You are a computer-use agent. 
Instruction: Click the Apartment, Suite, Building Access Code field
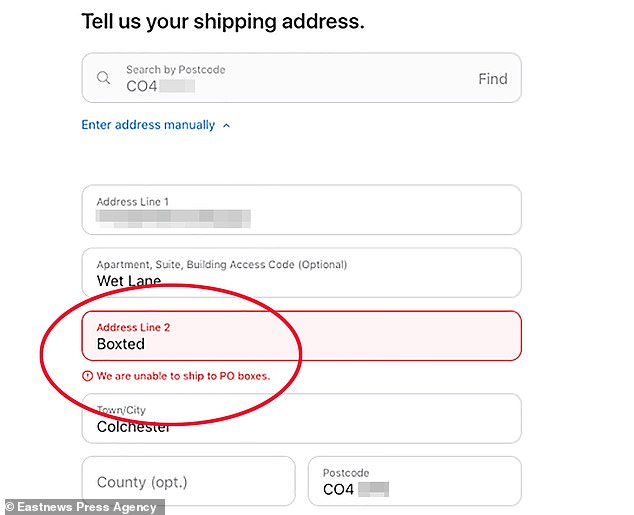[301, 272]
